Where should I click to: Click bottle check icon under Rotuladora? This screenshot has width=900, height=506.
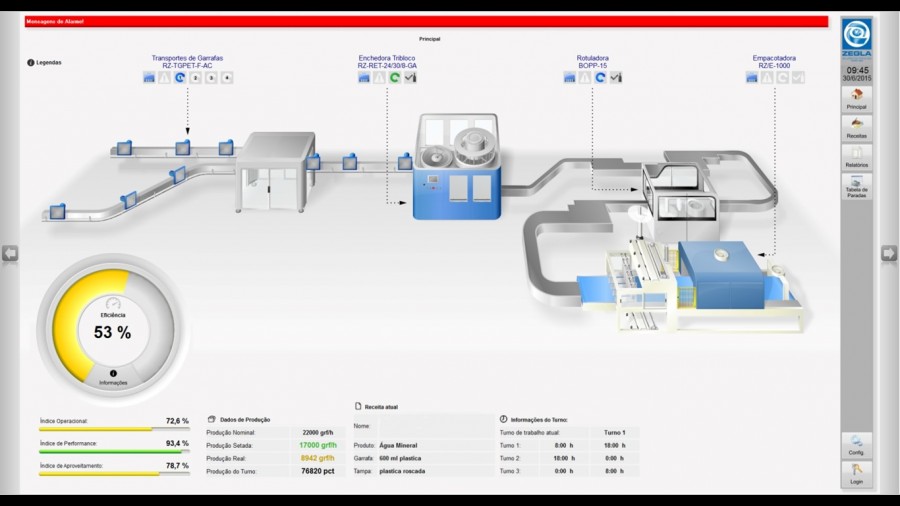pyautogui.click(x=616, y=77)
